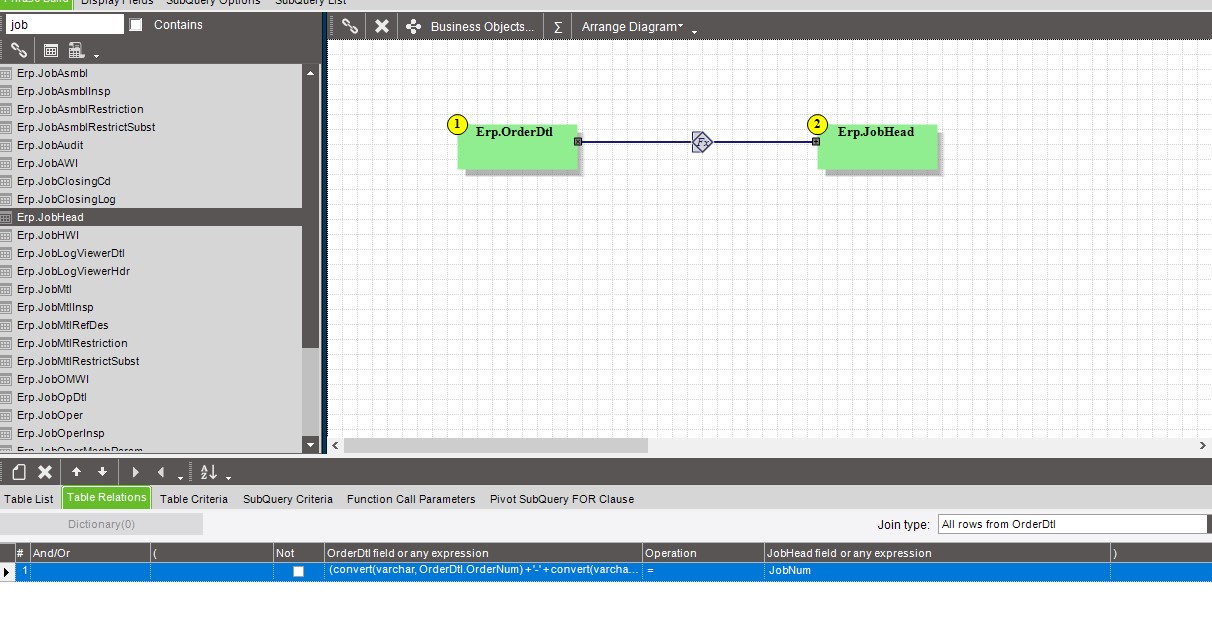Select the Erp.JobHead table node
1212x637 pixels.
click(x=878, y=147)
